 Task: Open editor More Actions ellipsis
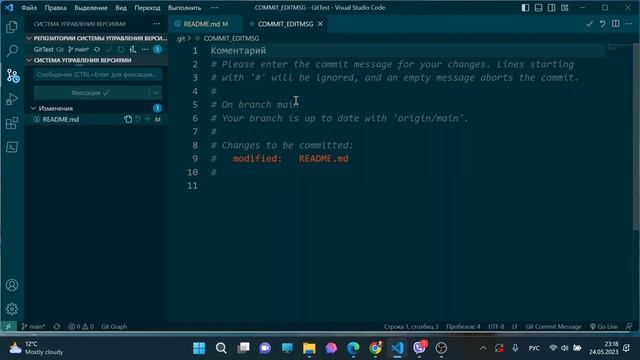[x=629, y=24]
